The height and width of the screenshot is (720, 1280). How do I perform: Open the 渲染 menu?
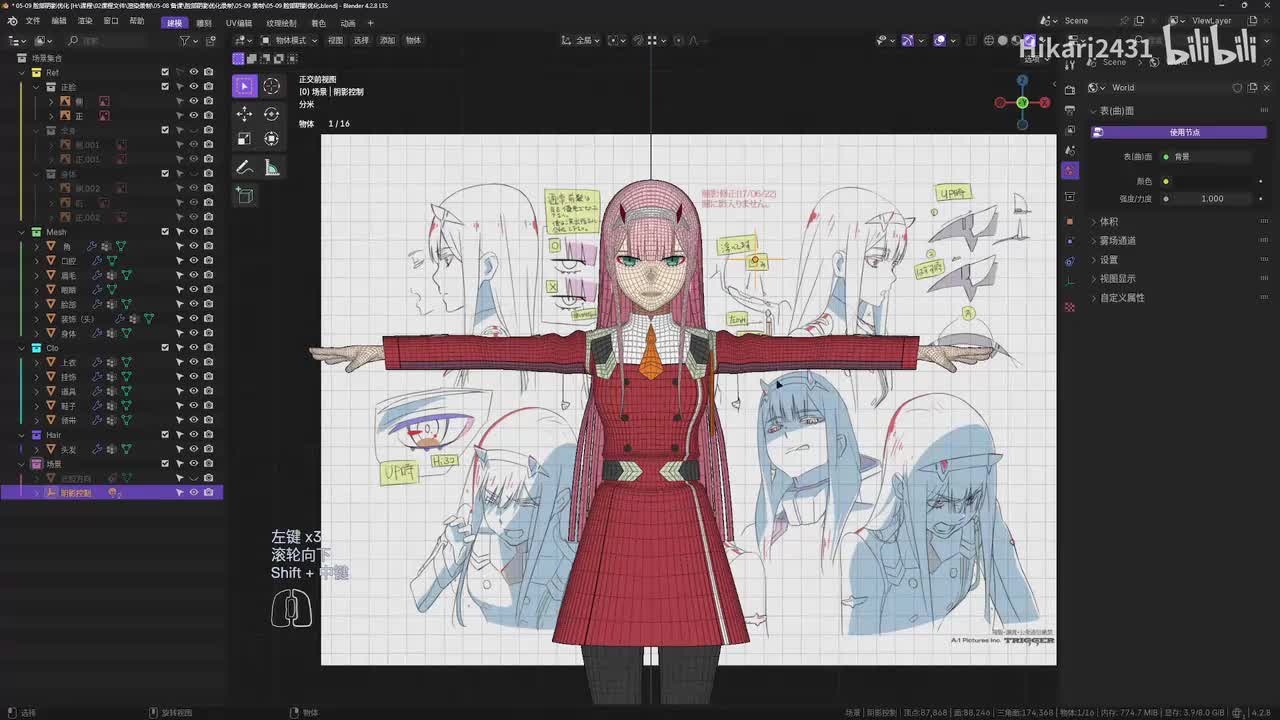tap(85, 22)
